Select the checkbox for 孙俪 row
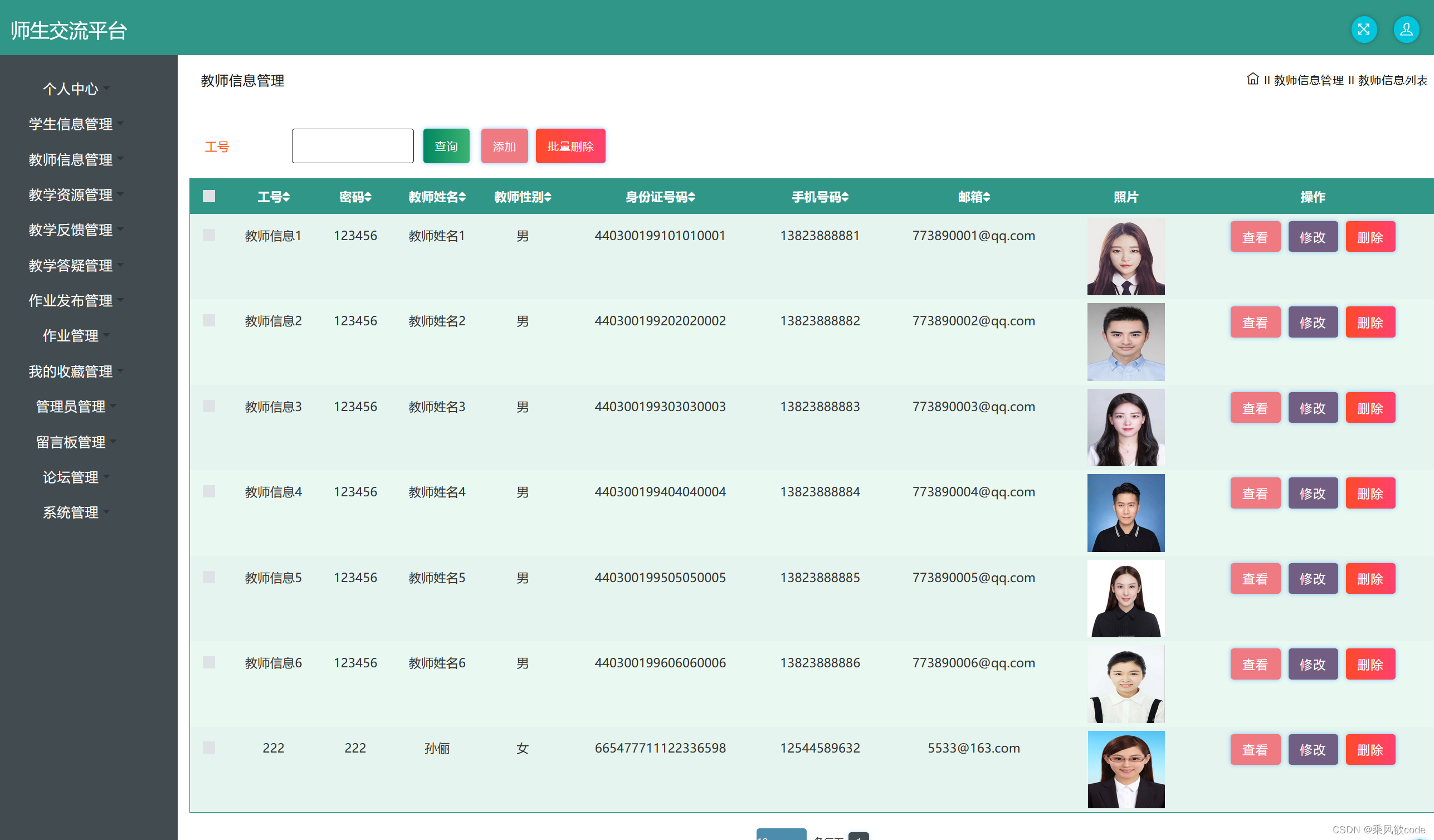The height and width of the screenshot is (840, 1434). [x=209, y=748]
